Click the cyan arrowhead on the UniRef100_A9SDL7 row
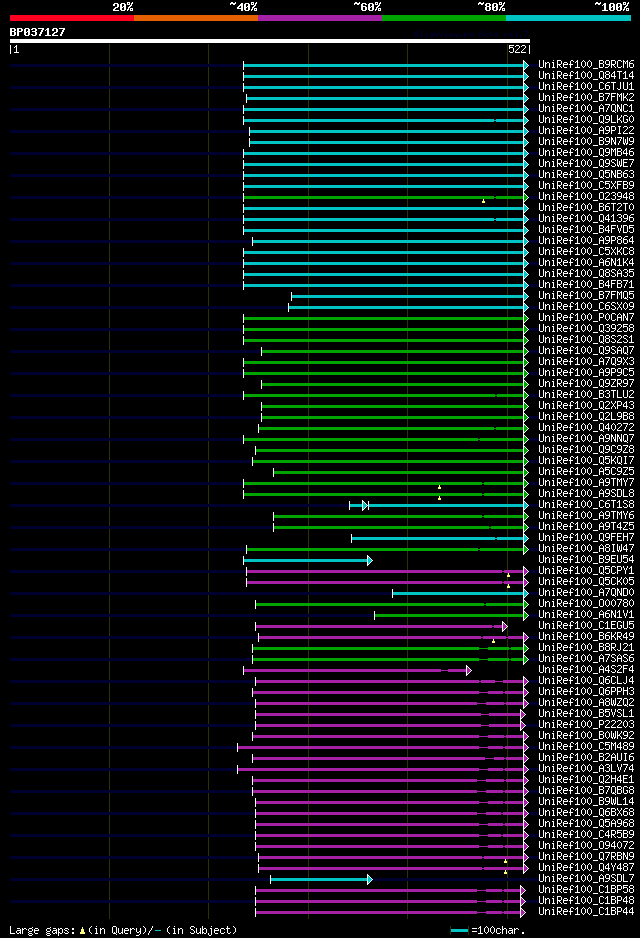This screenshot has height=938, width=640. point(370,879)
